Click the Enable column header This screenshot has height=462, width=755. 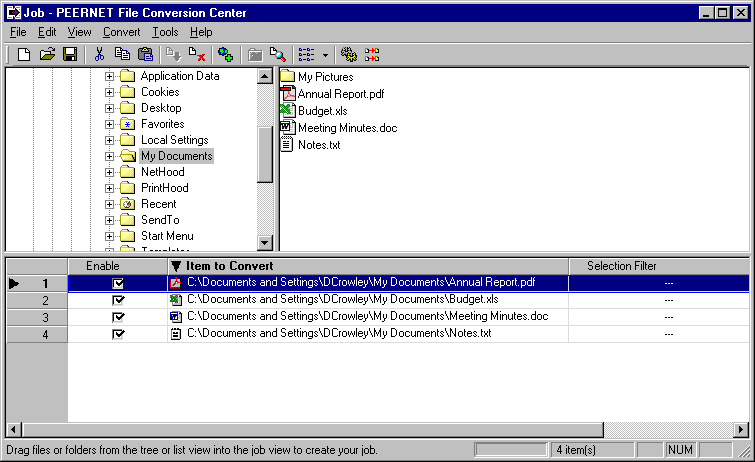[x=117, y=266]
